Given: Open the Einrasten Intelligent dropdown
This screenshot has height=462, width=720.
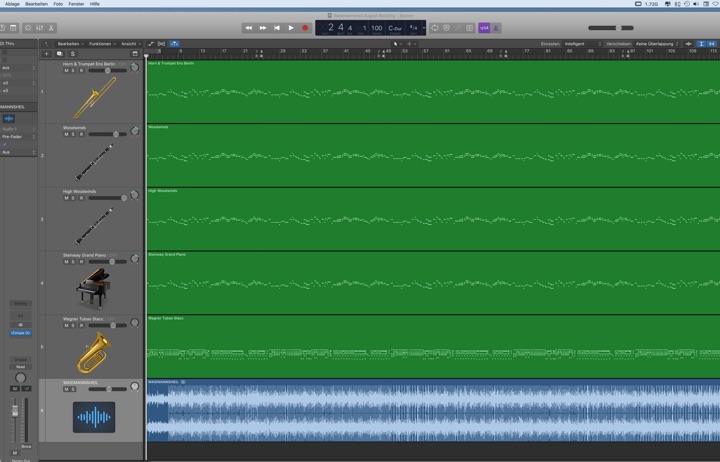Looking at the screenshot, I should 582,44.
